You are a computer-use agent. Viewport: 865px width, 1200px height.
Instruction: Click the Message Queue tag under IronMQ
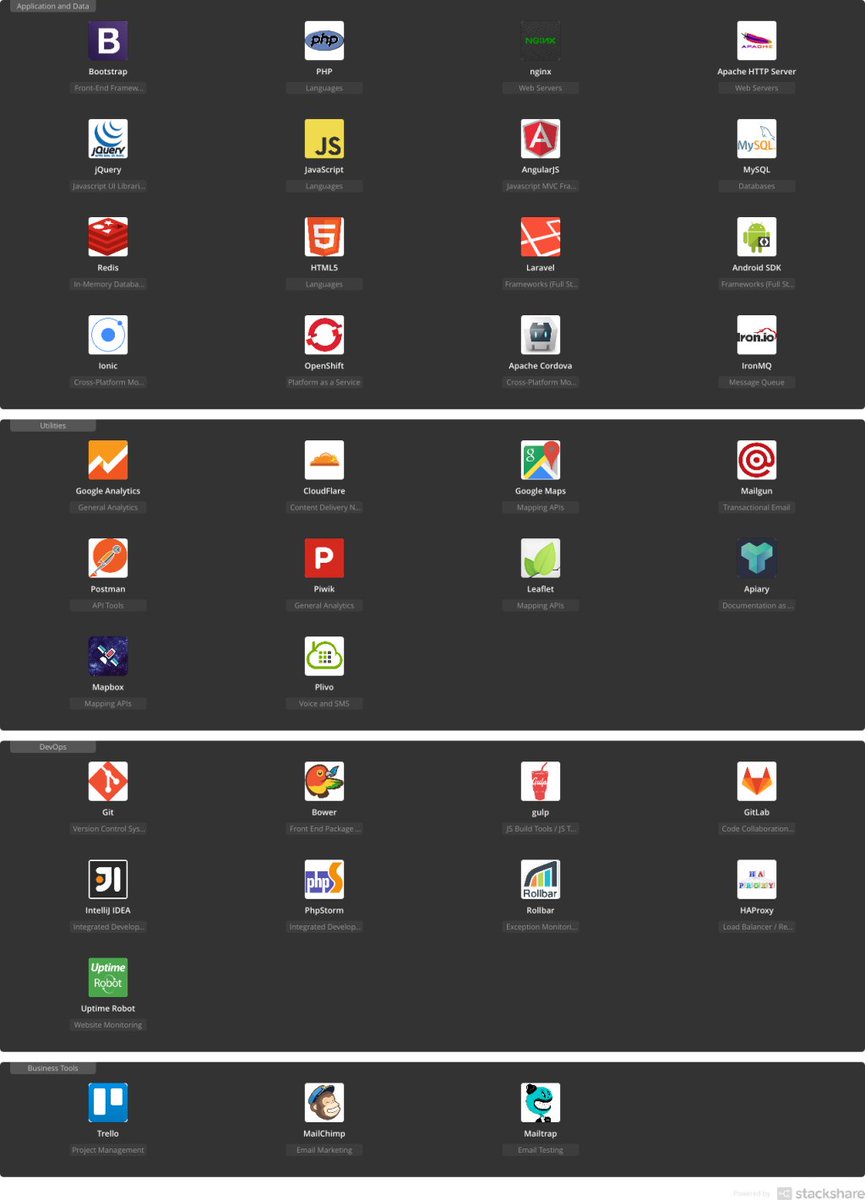(x=757, y=382)
